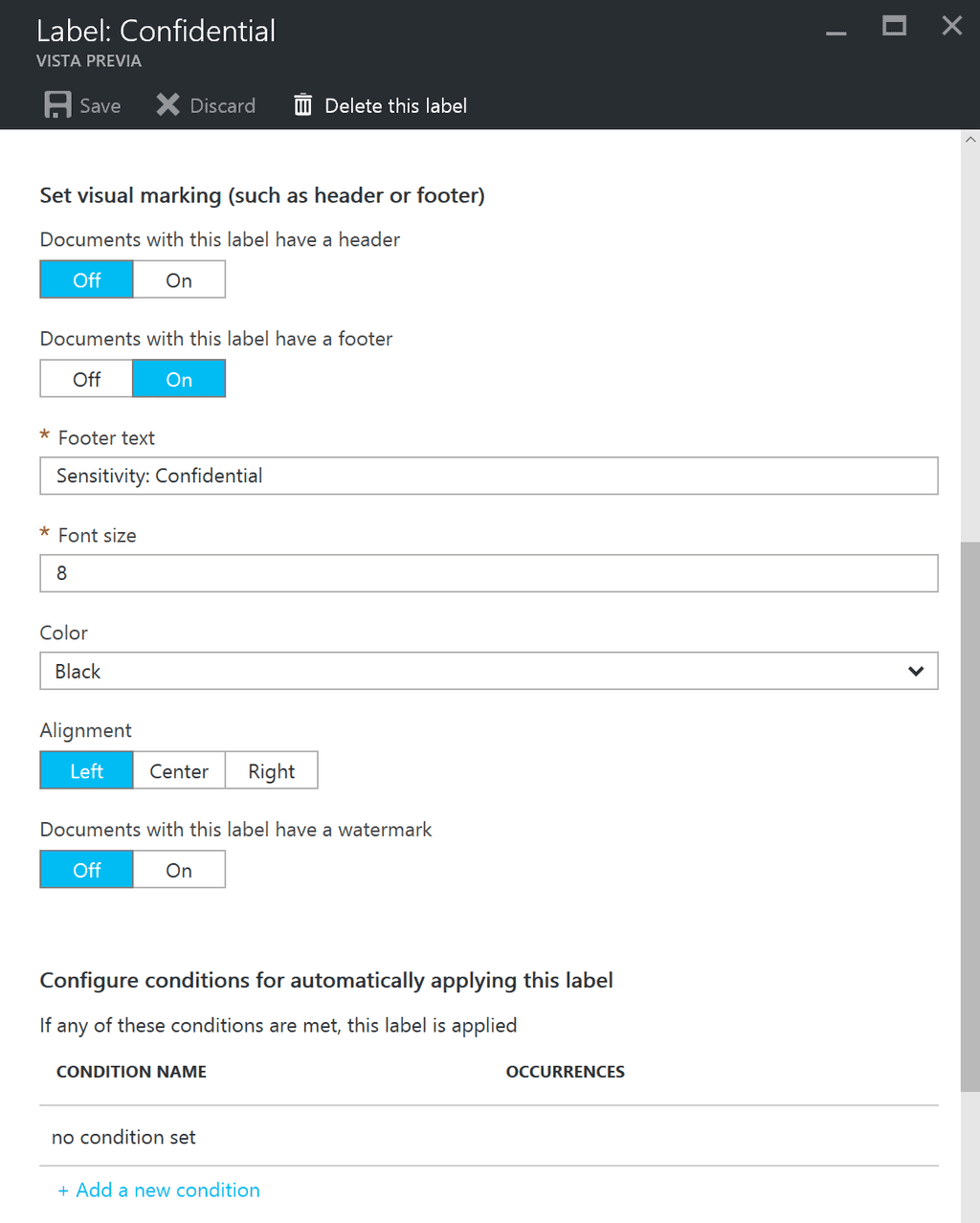This screenshot has height=1223, width=980.
Task: Maximize the Label blade window
Action: 894,26
